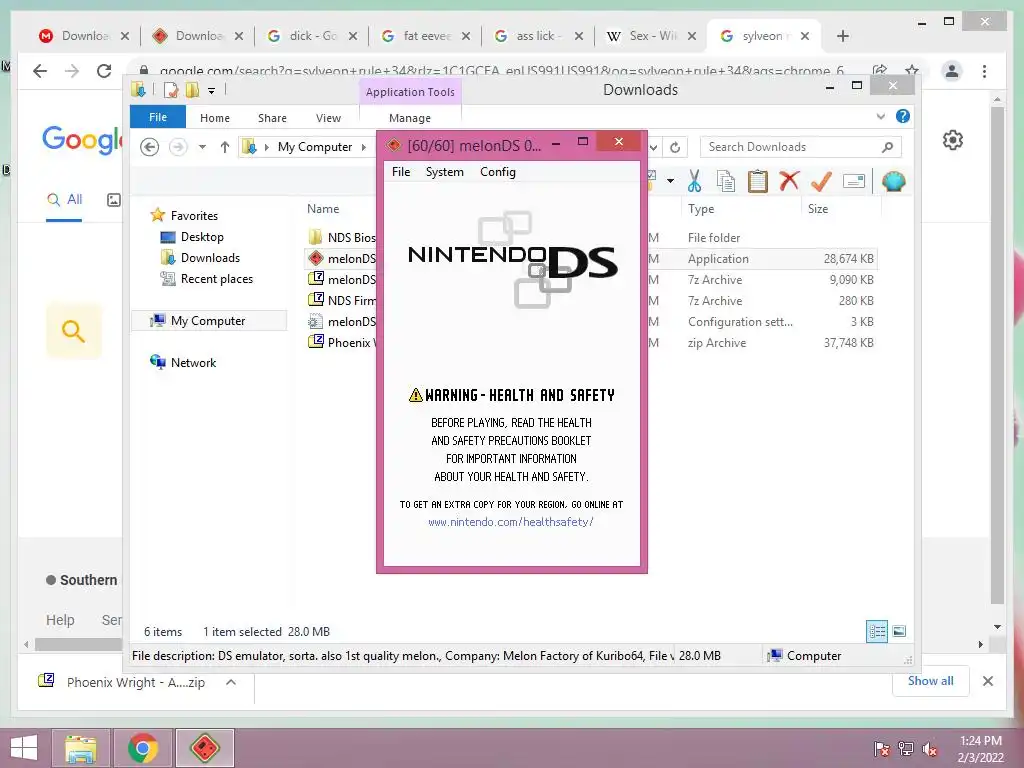Expand the Explorer ribbon chevron
This screenshot has width=1024, height=768.
pos(880,116)
